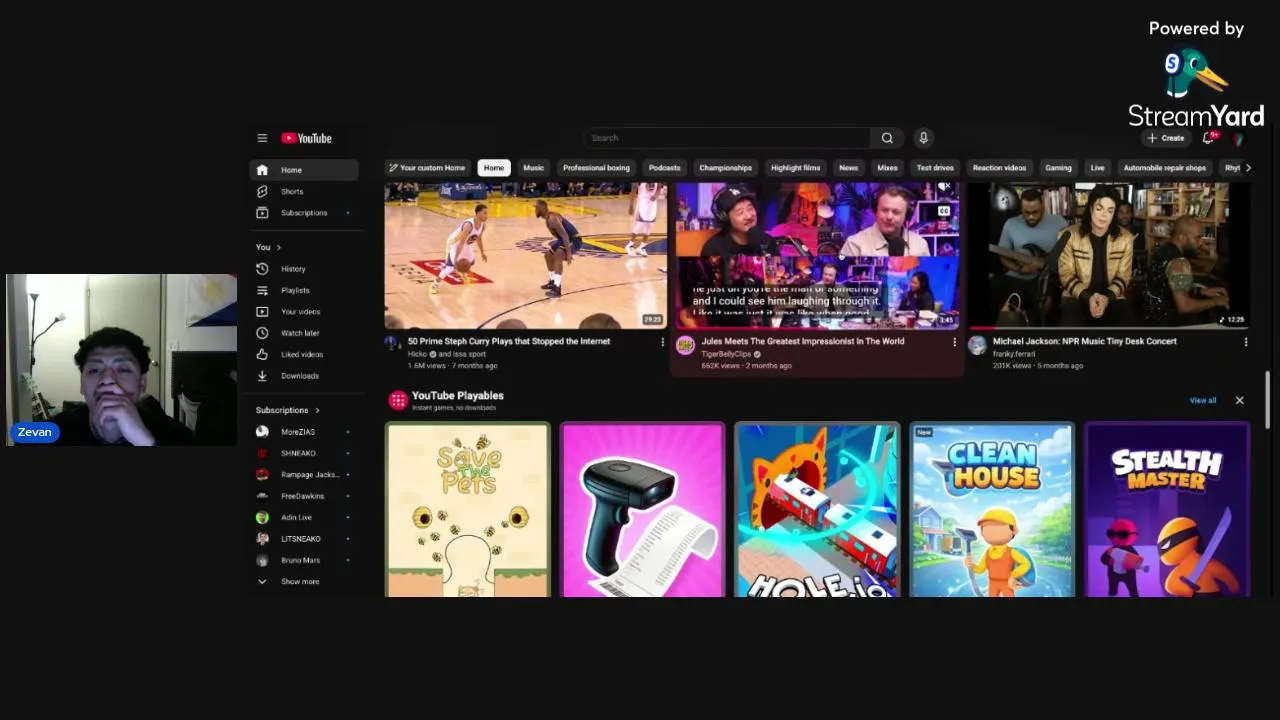Start voice search with the microphone icon
Viewport: 1280px width, 720px height.
point(923,138)
